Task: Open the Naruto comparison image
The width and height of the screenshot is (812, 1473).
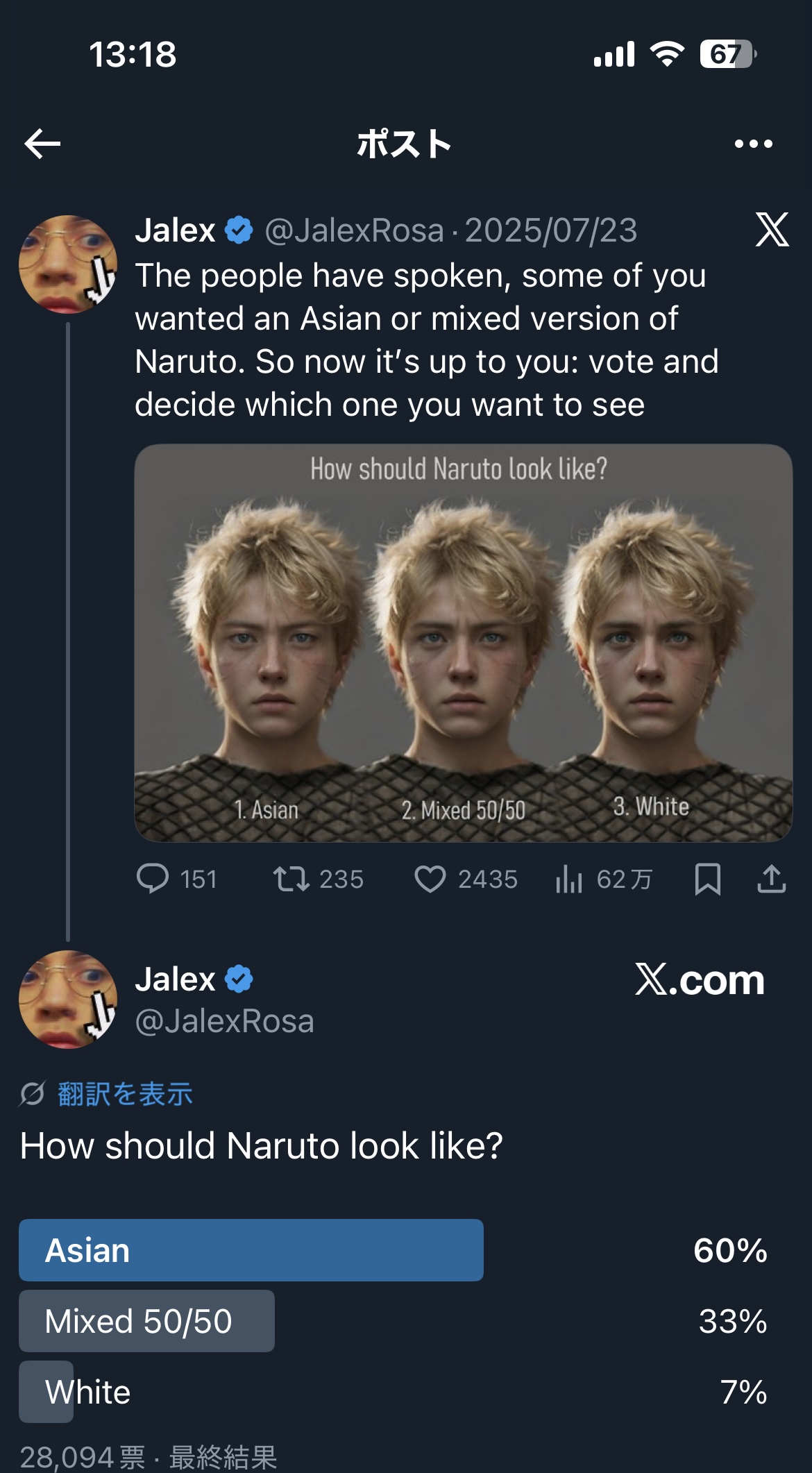Action: (x=463, y=643)
